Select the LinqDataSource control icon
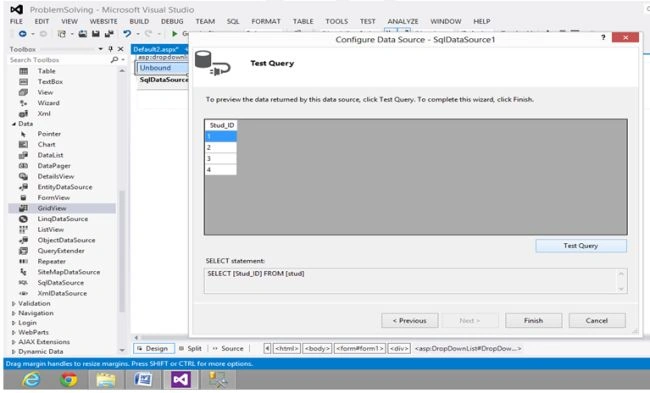This screenshot has width=650, height=393. click(x=24, y=219)
